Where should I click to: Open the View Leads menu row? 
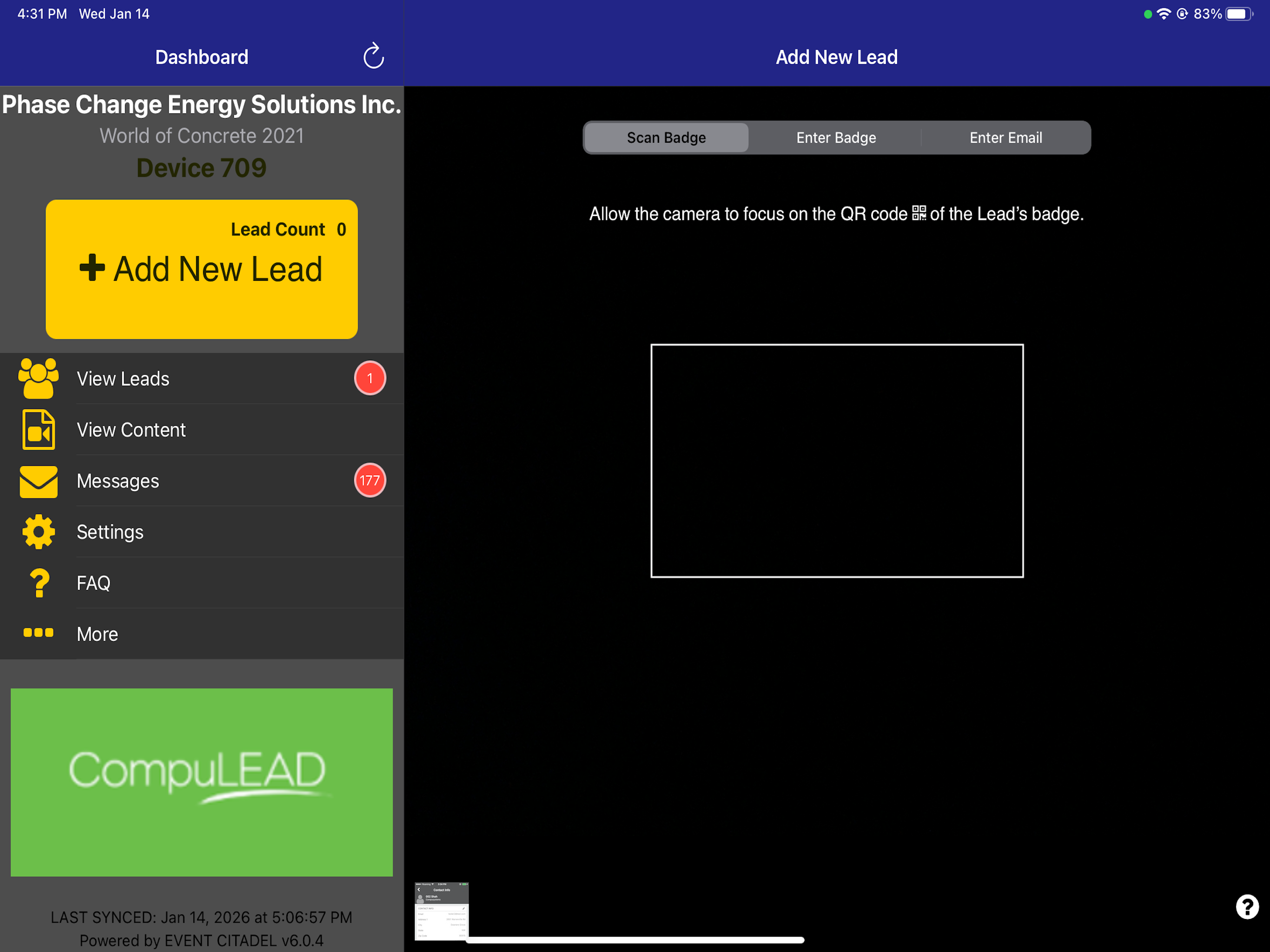[x=202, y=378]
